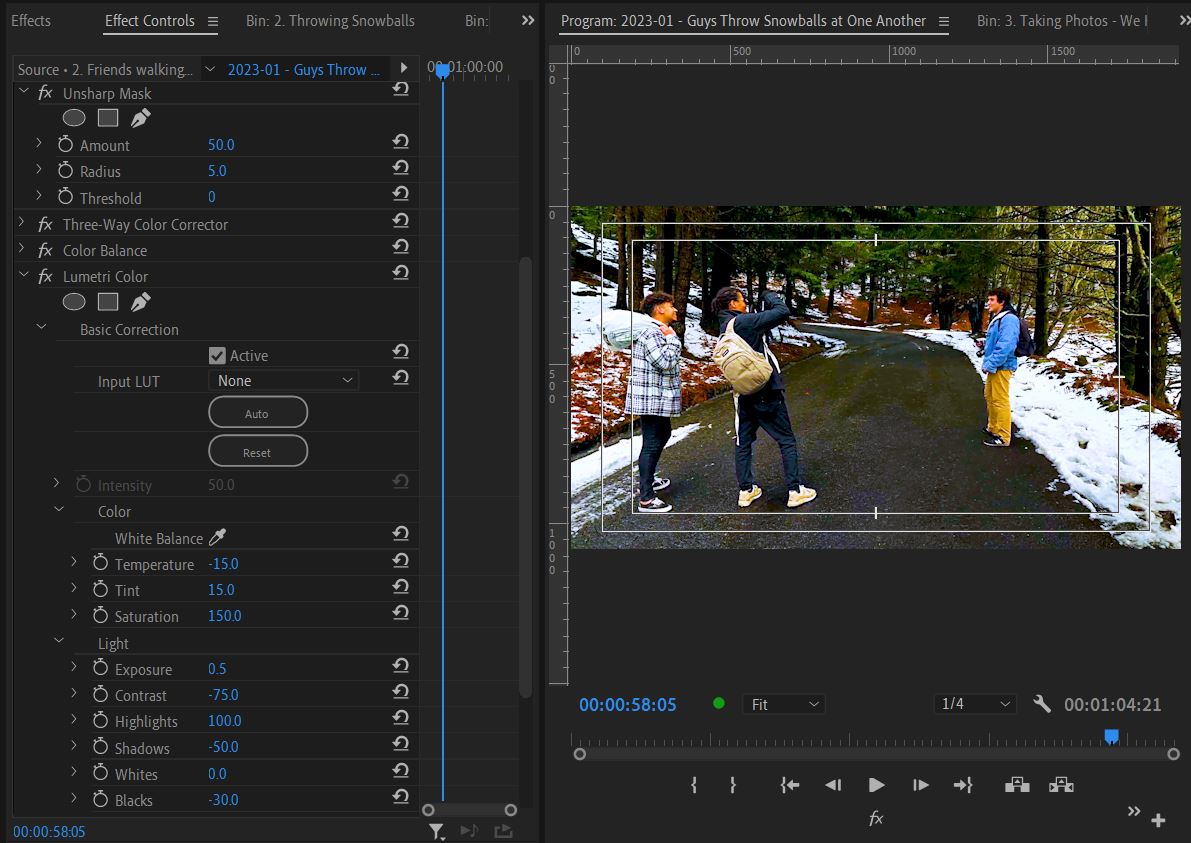
Task: Open the Effect Controls panel menu
Action: pyautogui.click(x=213, y=21)
